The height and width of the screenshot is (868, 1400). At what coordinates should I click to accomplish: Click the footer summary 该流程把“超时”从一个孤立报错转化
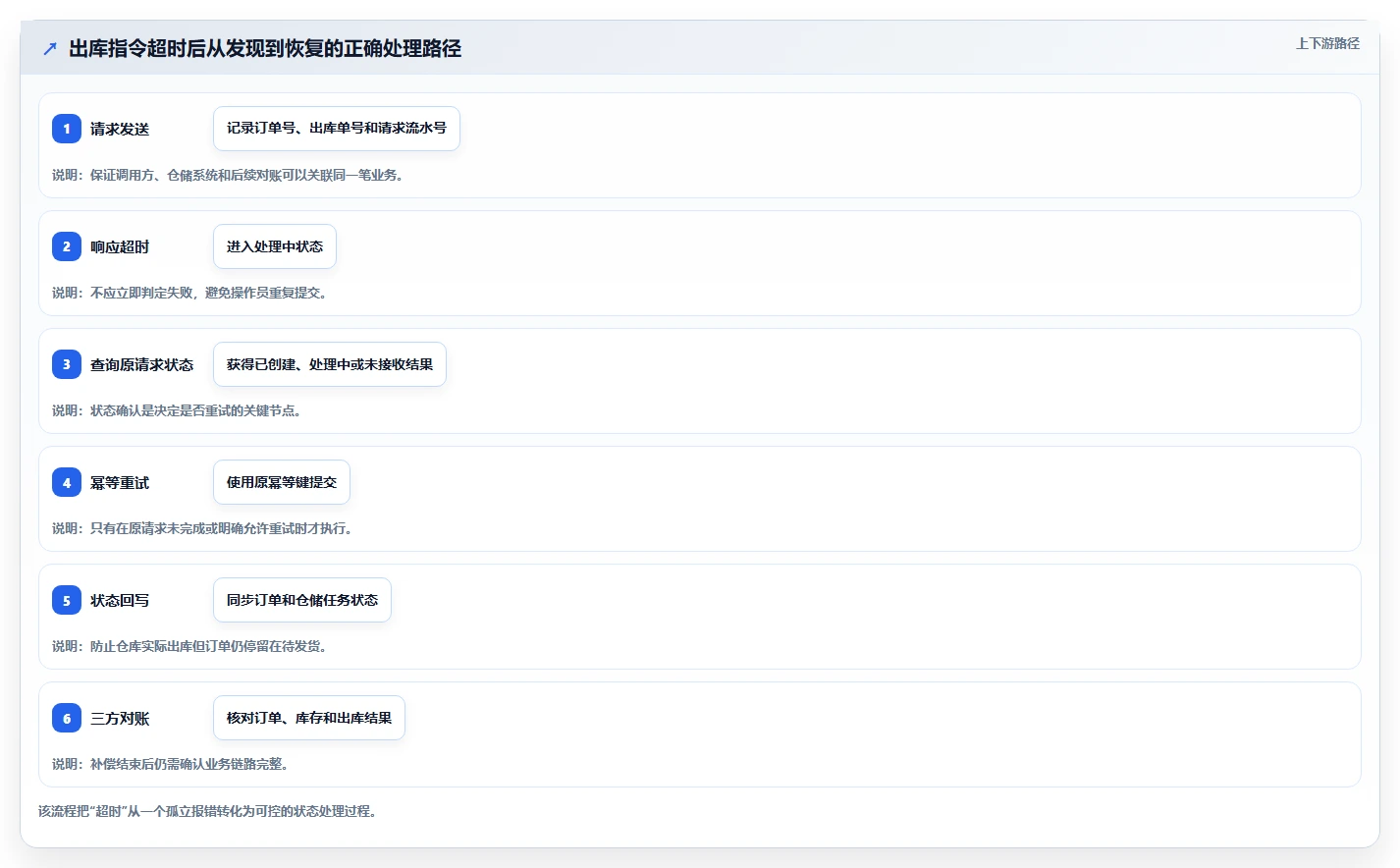pos(208,811)
